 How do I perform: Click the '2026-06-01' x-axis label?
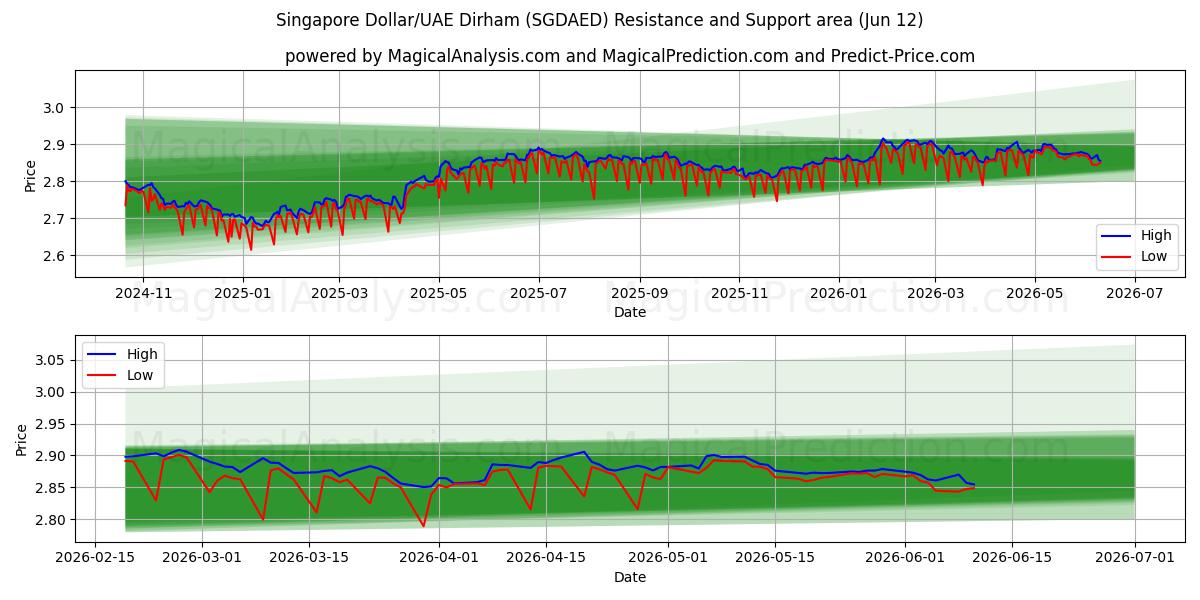pos(905,559)
